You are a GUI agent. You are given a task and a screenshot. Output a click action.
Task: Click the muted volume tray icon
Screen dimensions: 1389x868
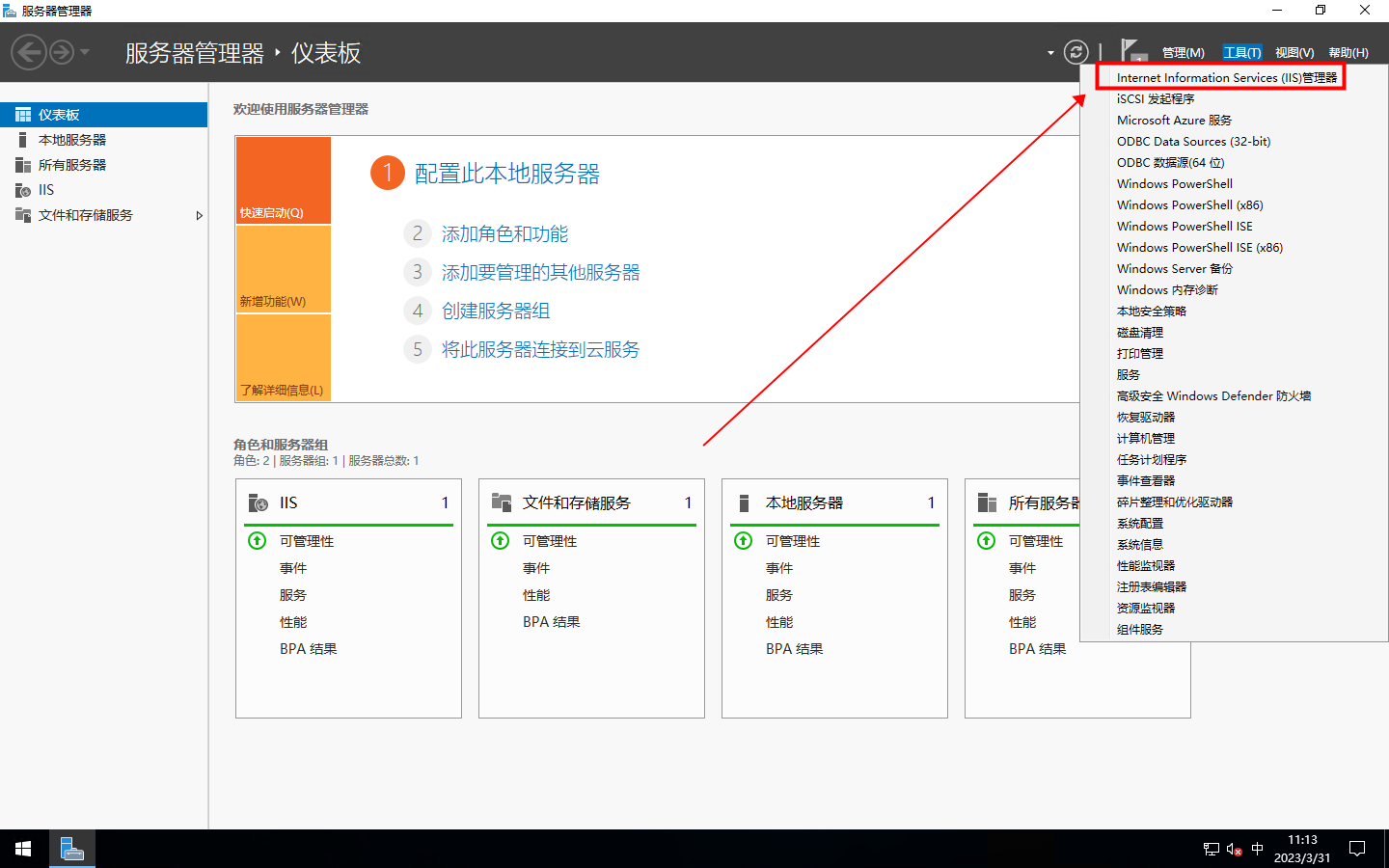click(1234, 849)
